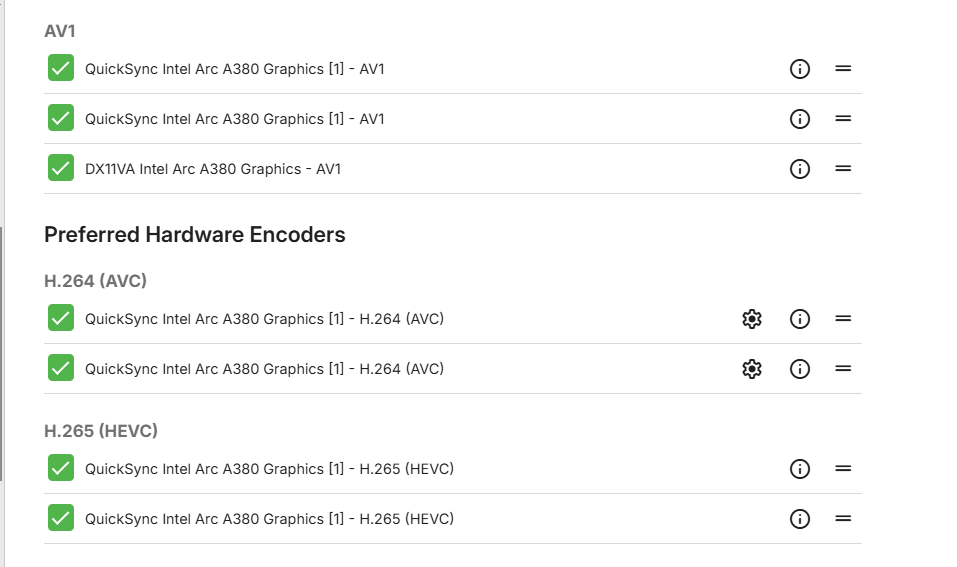Click drag handle of second H.264 encoder
Viewport: 957px width, 567px height.
pos(843,369)
